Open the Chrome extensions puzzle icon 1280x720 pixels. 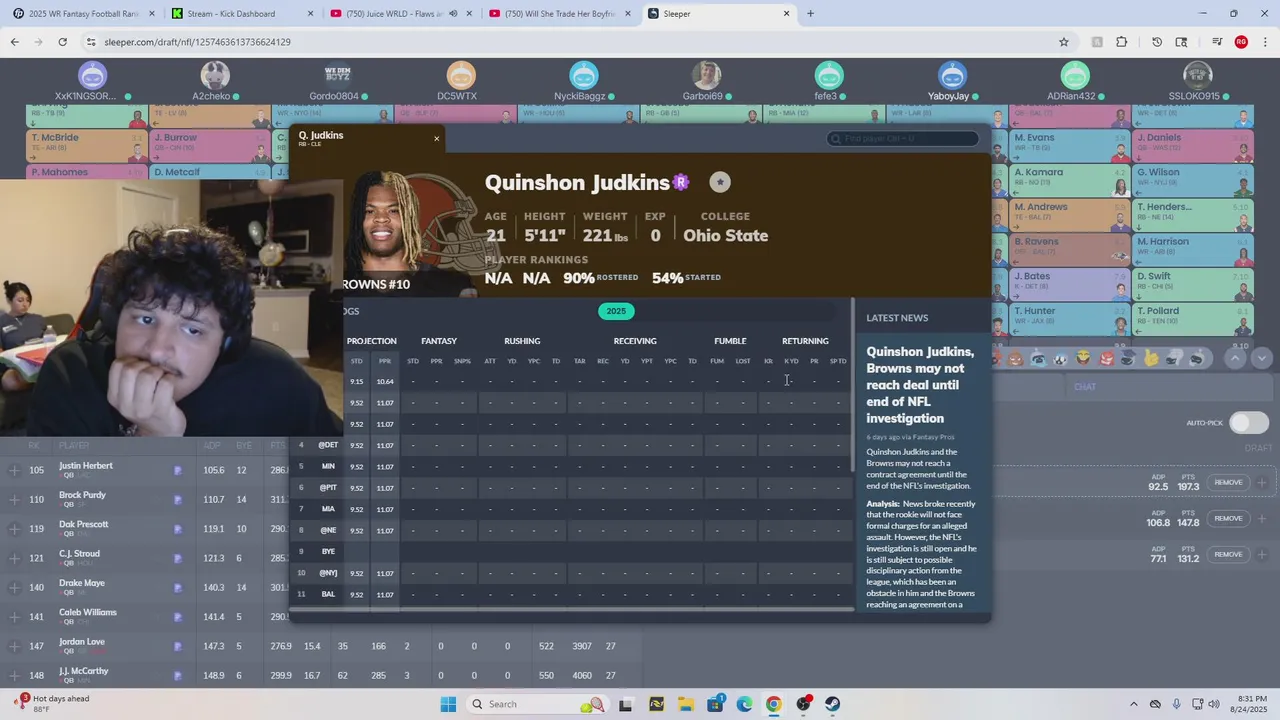[x=1121, y=42]
